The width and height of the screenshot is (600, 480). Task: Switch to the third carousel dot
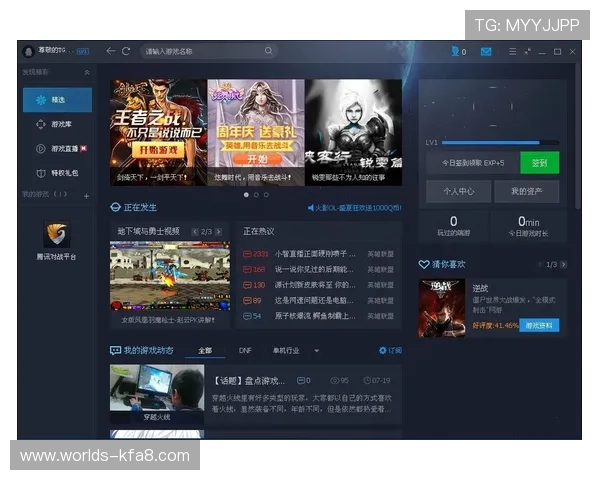(266, 195)
